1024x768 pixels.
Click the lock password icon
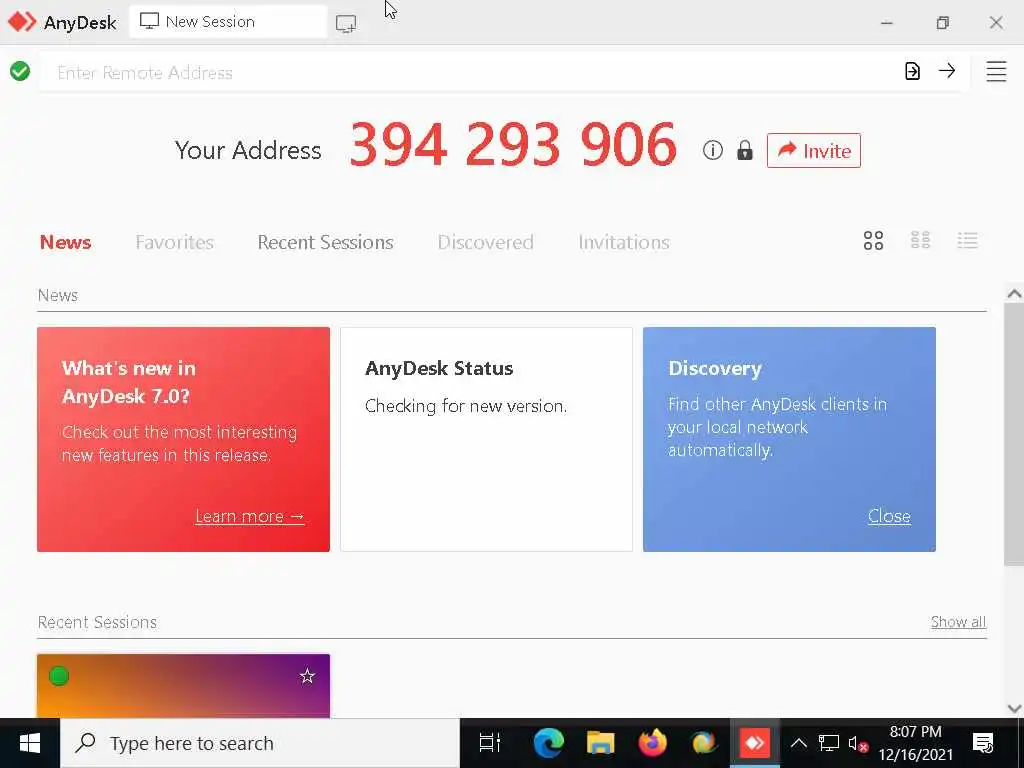point(744,150)
